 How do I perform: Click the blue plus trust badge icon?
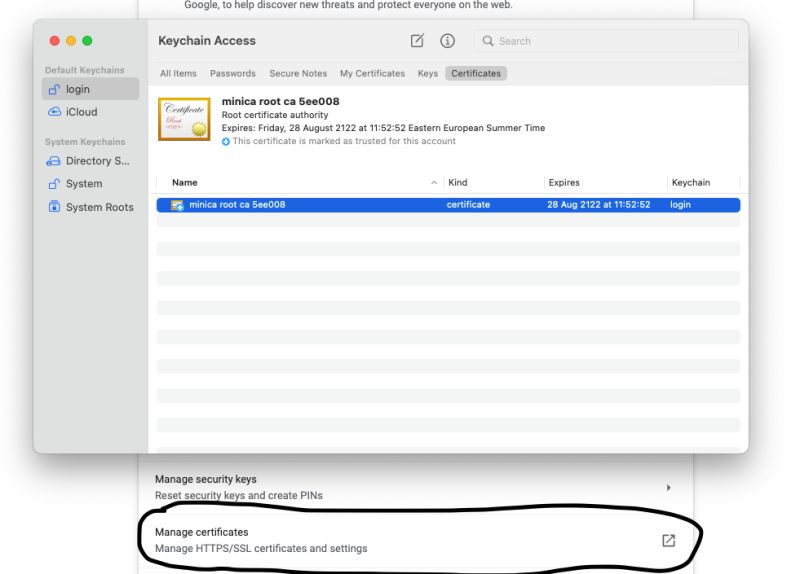(x=226, y=142)
